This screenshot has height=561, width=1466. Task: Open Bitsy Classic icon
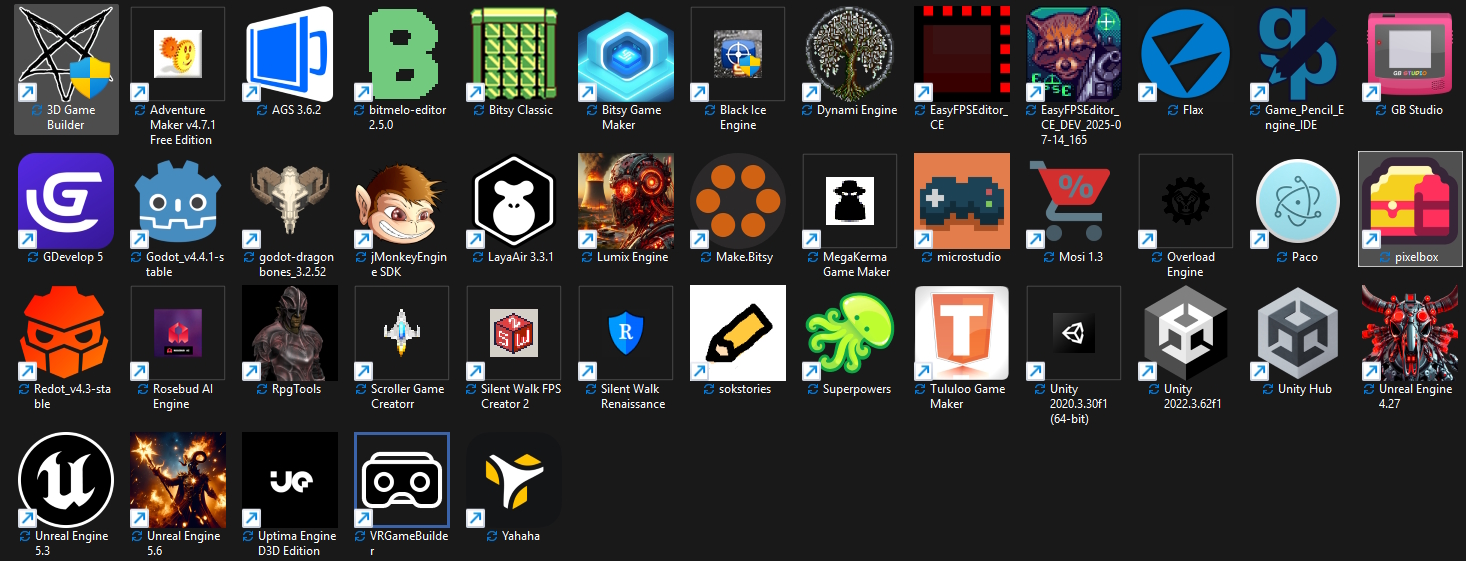[514, 54]
